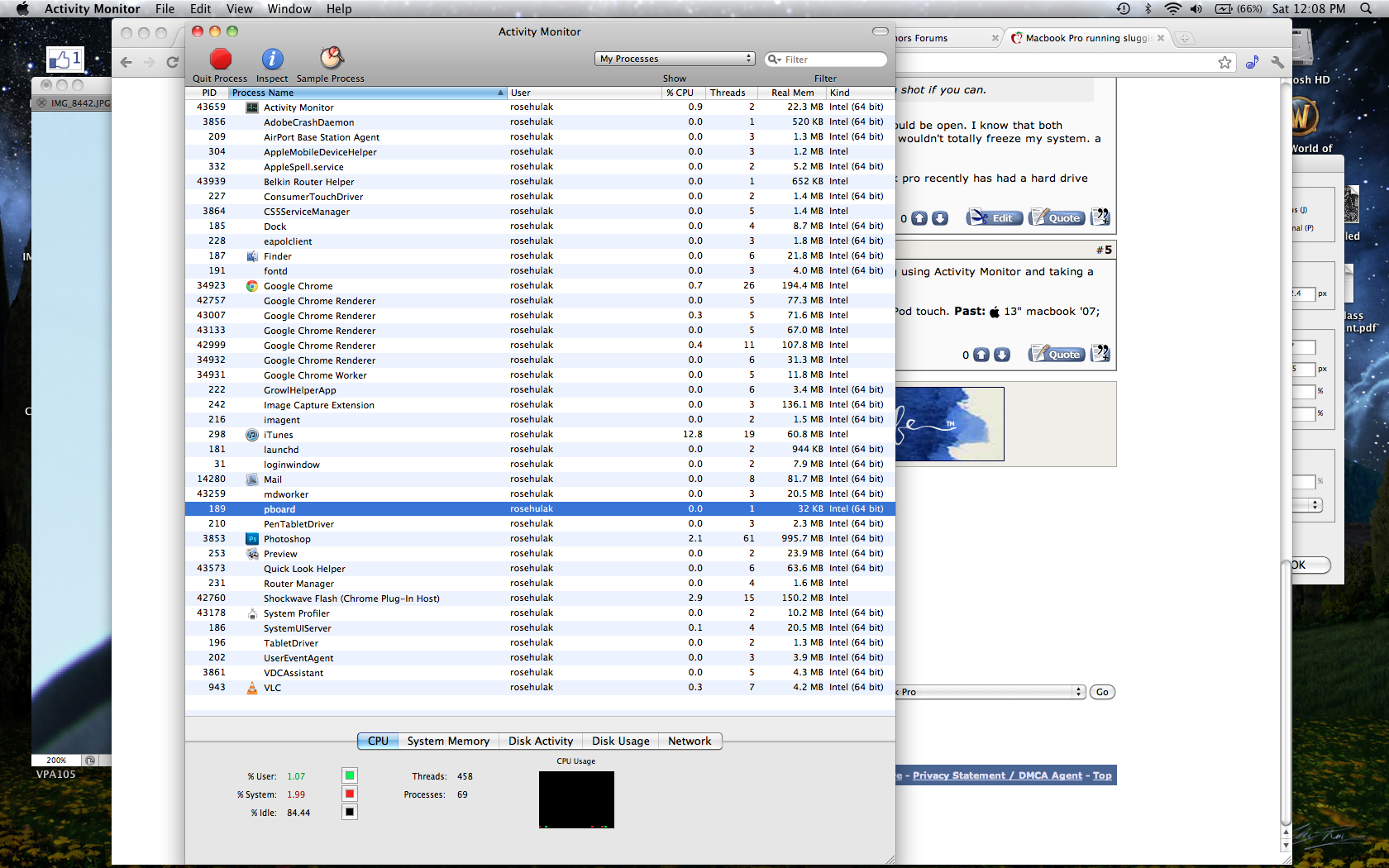The height and width of the screenshot is (868, 1389).
Task: Click the Quote button in post #5
Action: pos(1056,354)
